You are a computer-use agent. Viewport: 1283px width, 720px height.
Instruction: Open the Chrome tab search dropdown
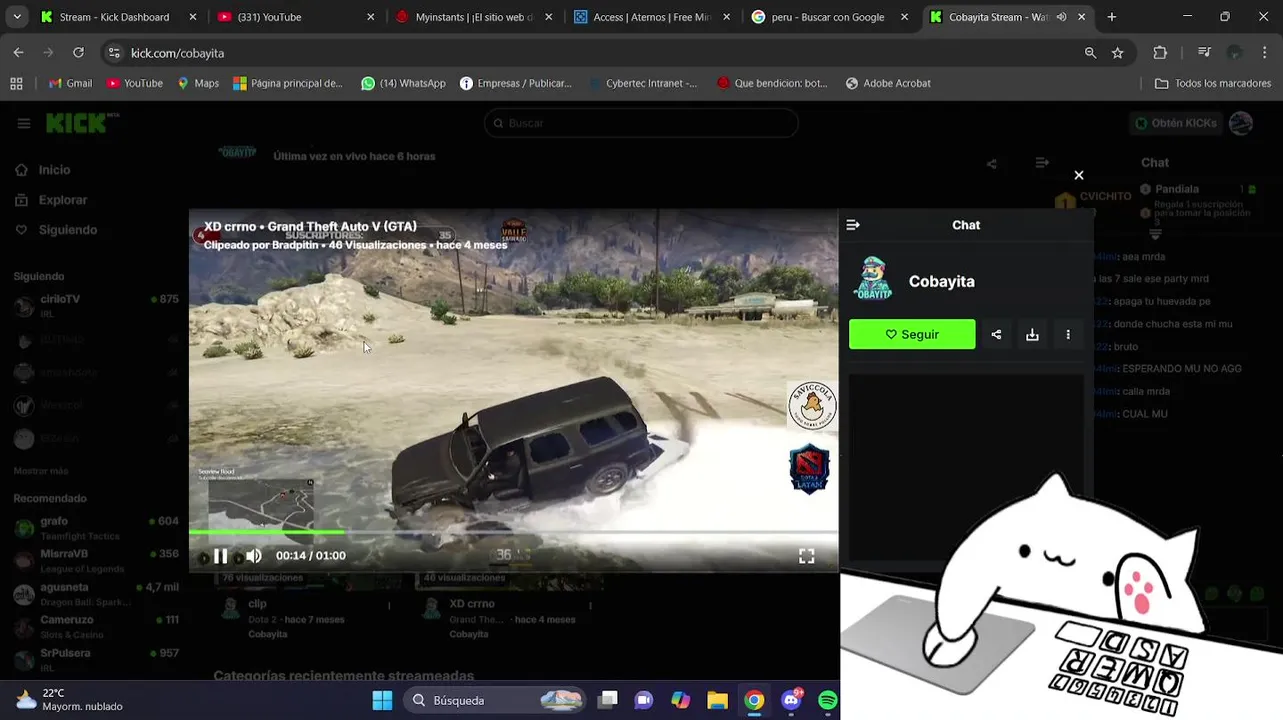[17, 17]
